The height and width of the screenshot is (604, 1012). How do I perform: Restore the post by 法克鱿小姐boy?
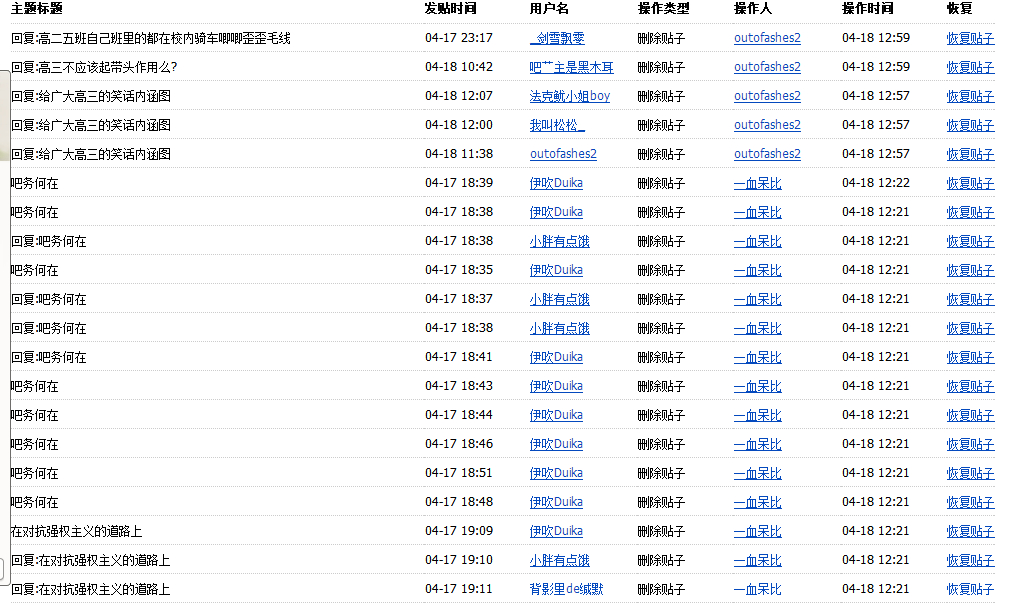click(970, 96)
